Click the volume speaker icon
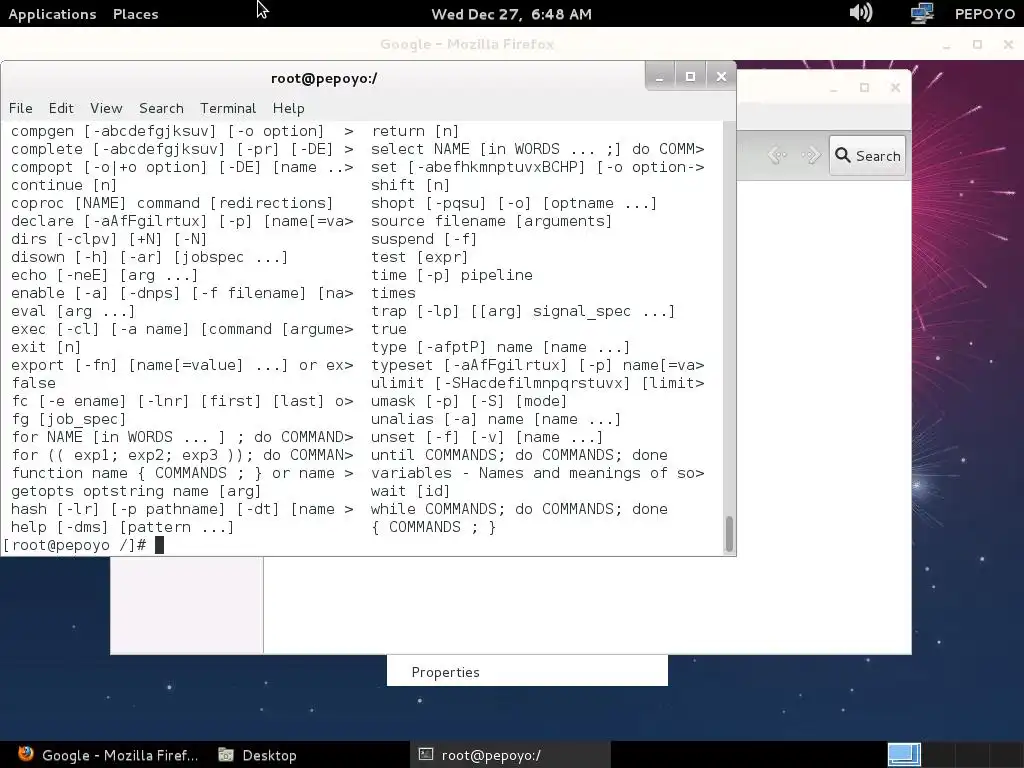The width and height of the screenshot is (1024, 768). (861, 13)
